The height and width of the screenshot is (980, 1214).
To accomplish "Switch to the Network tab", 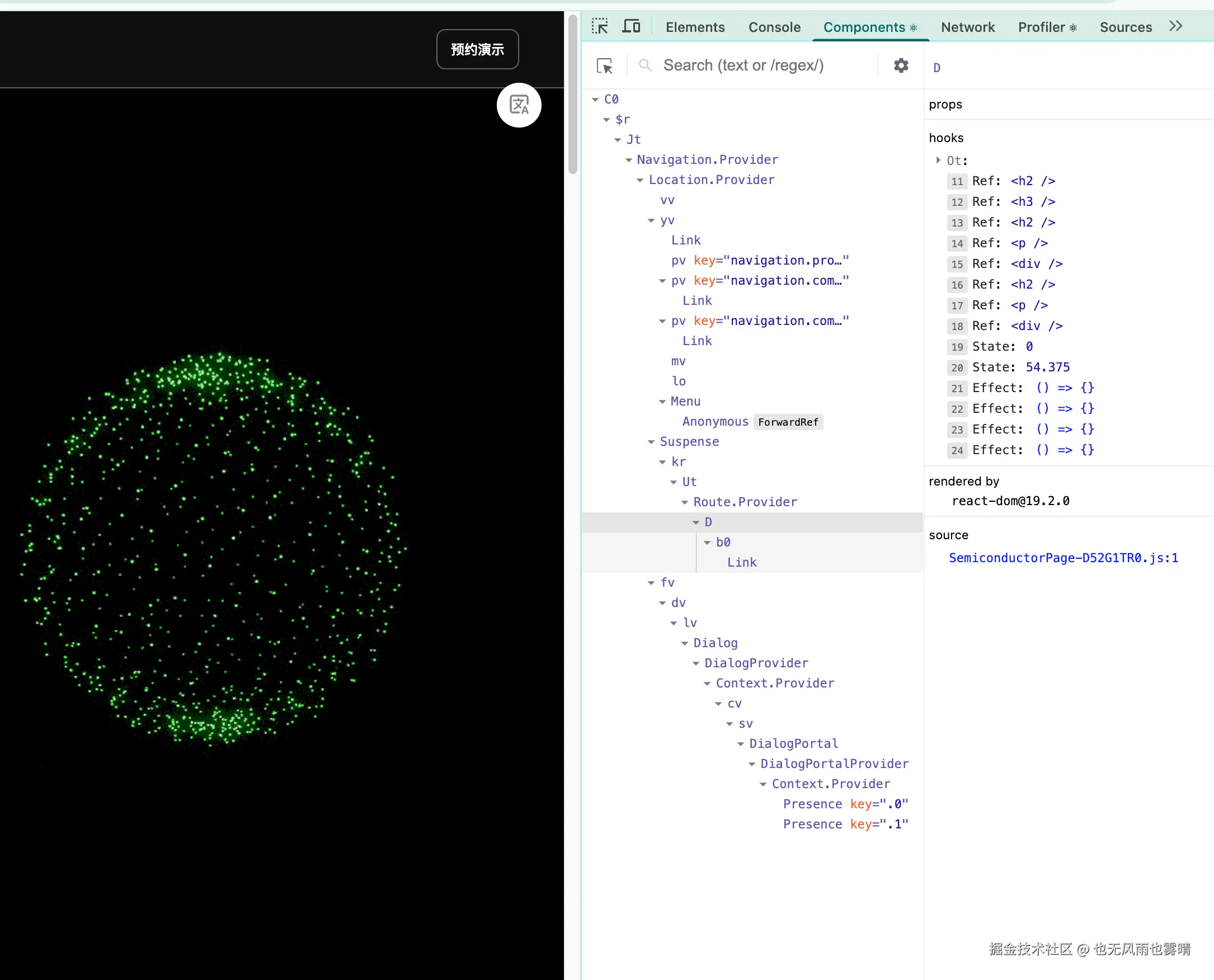I will 967,27.
